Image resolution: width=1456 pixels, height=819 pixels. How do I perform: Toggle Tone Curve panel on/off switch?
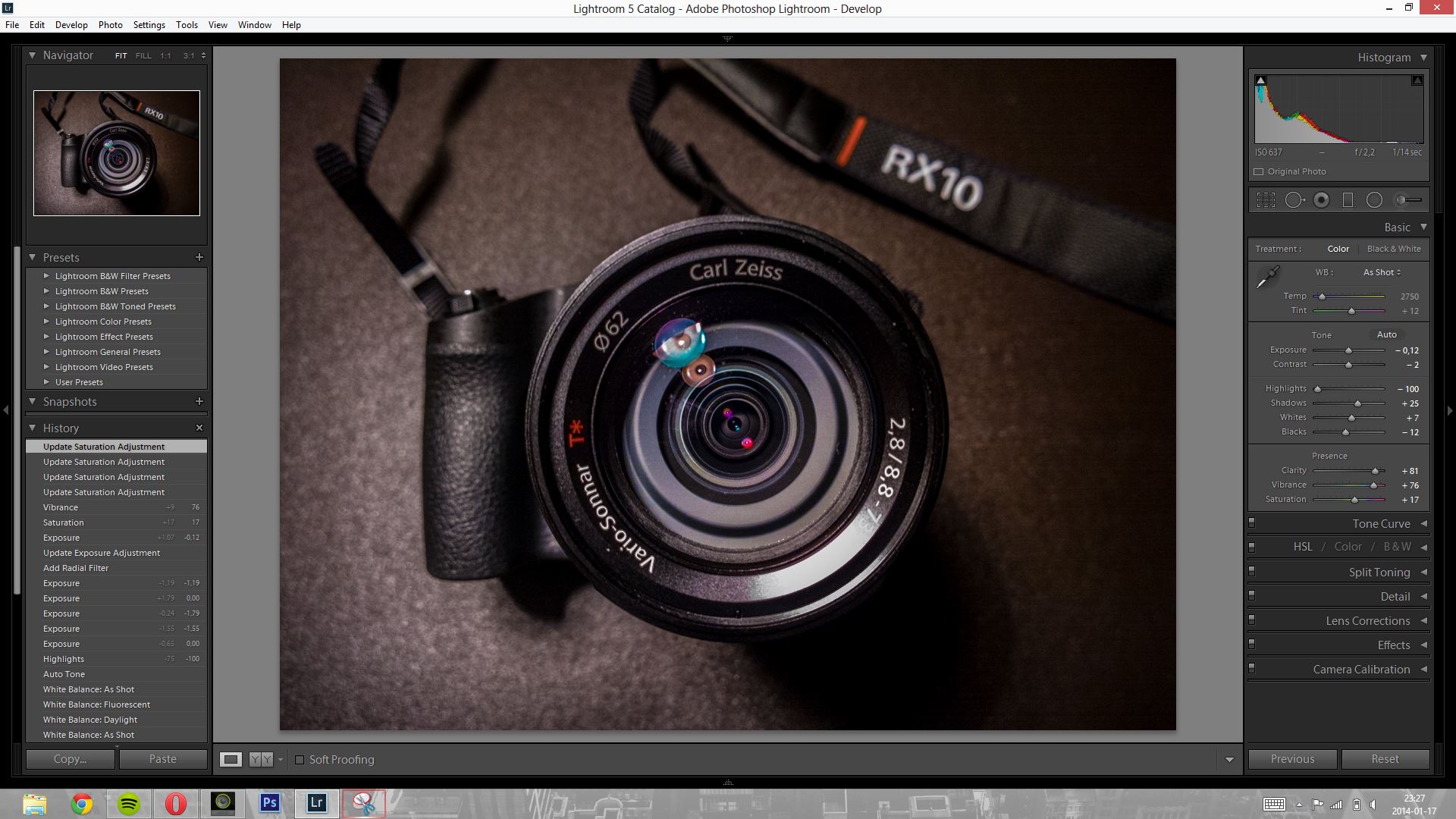tap(1251, 522)
